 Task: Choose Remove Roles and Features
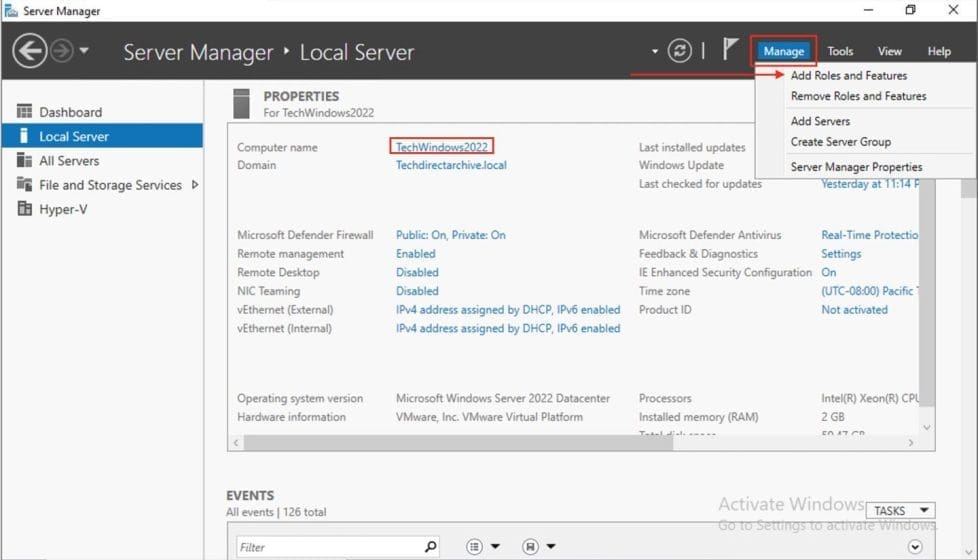(x=858, y=96)
